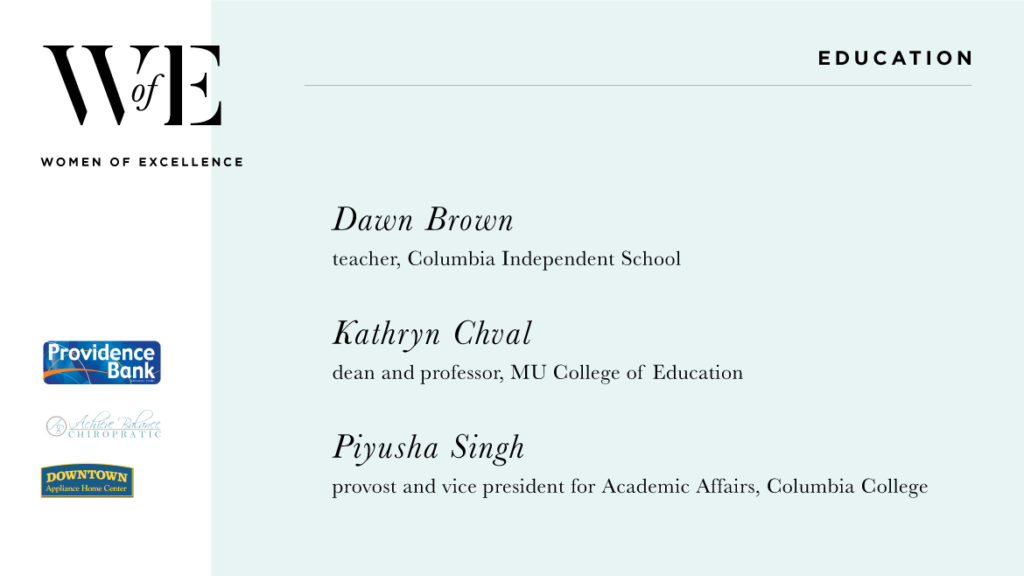
Task: Click the Downtown Appliance Home Center logo
Action: coord(87,481)
